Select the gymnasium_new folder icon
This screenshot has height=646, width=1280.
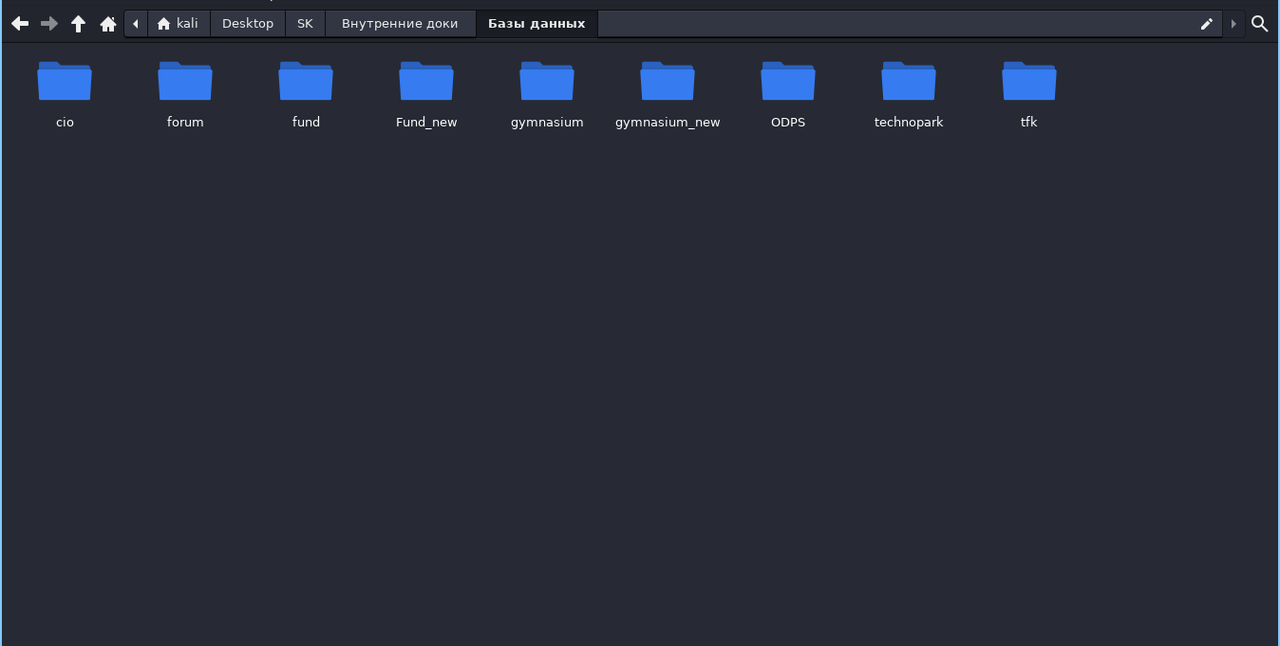point(667,81)
